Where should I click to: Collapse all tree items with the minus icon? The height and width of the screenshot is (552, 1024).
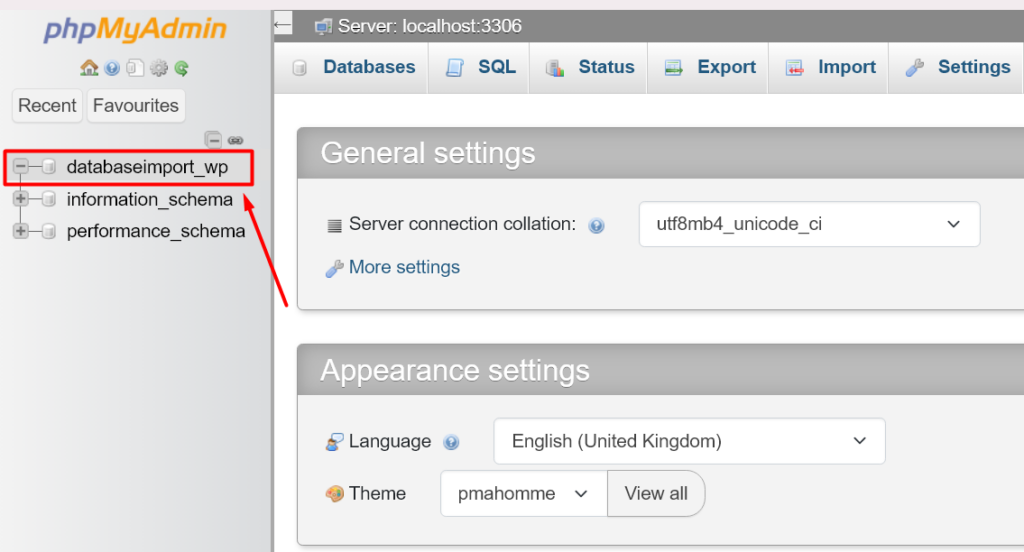(x=214, y=139)
